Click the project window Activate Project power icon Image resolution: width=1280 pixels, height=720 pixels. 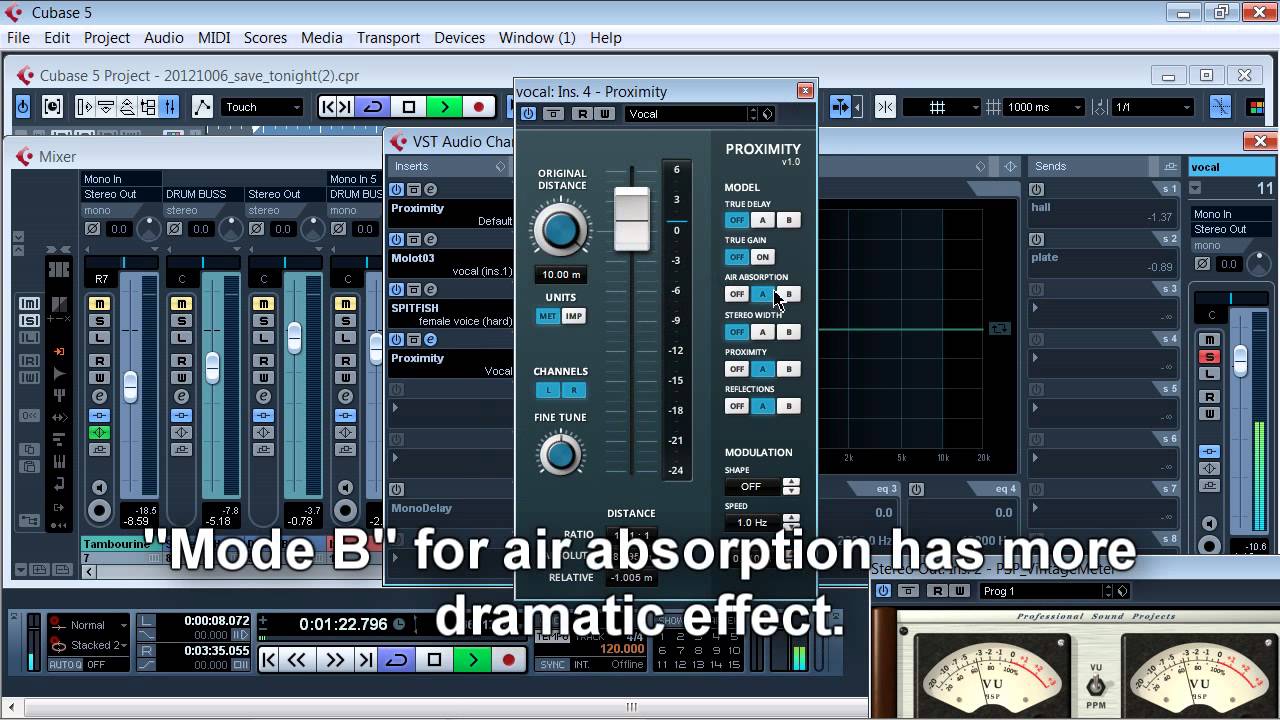click(23, 106)
